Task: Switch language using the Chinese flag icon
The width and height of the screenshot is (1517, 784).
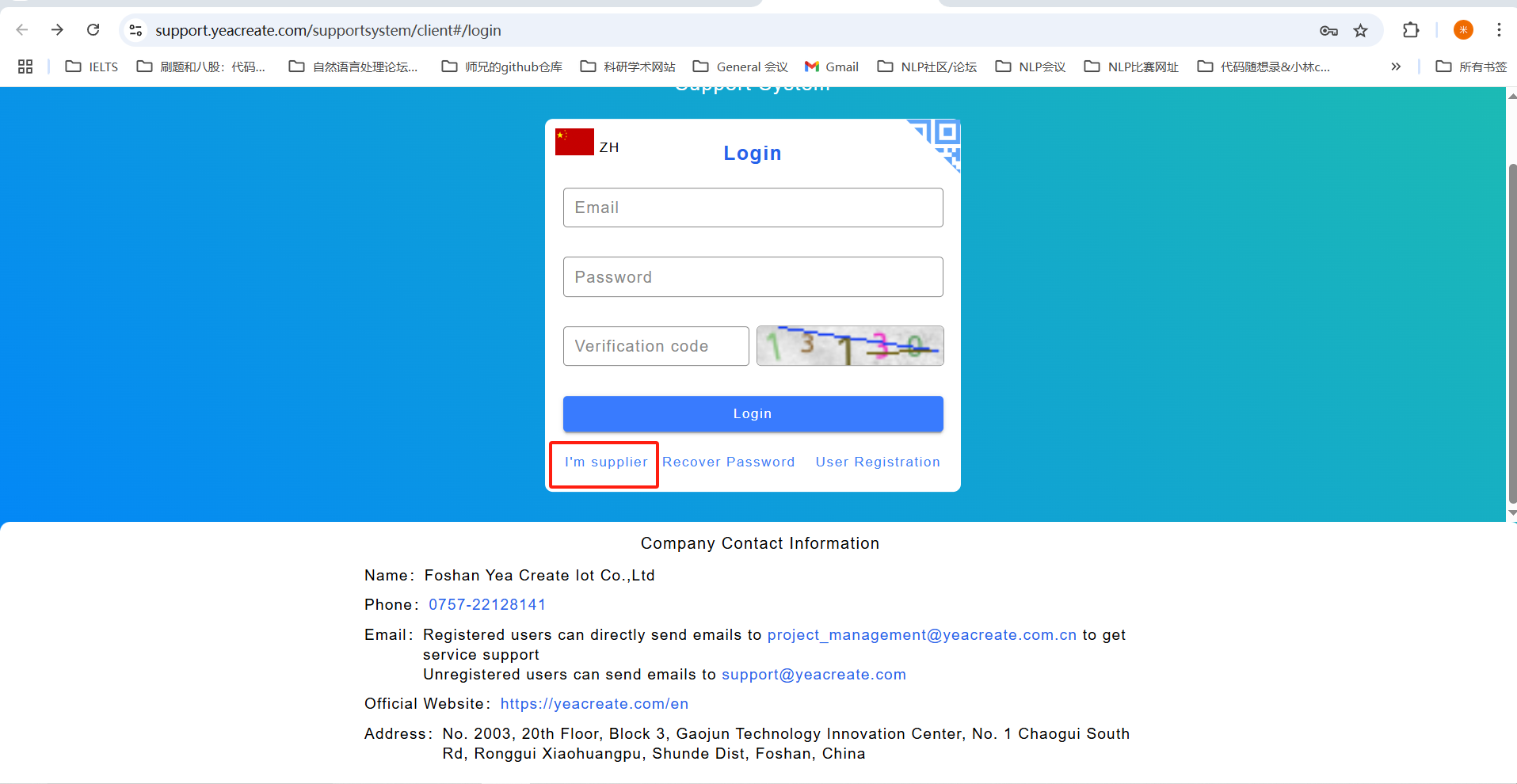Action: click(x=574, y=143)
